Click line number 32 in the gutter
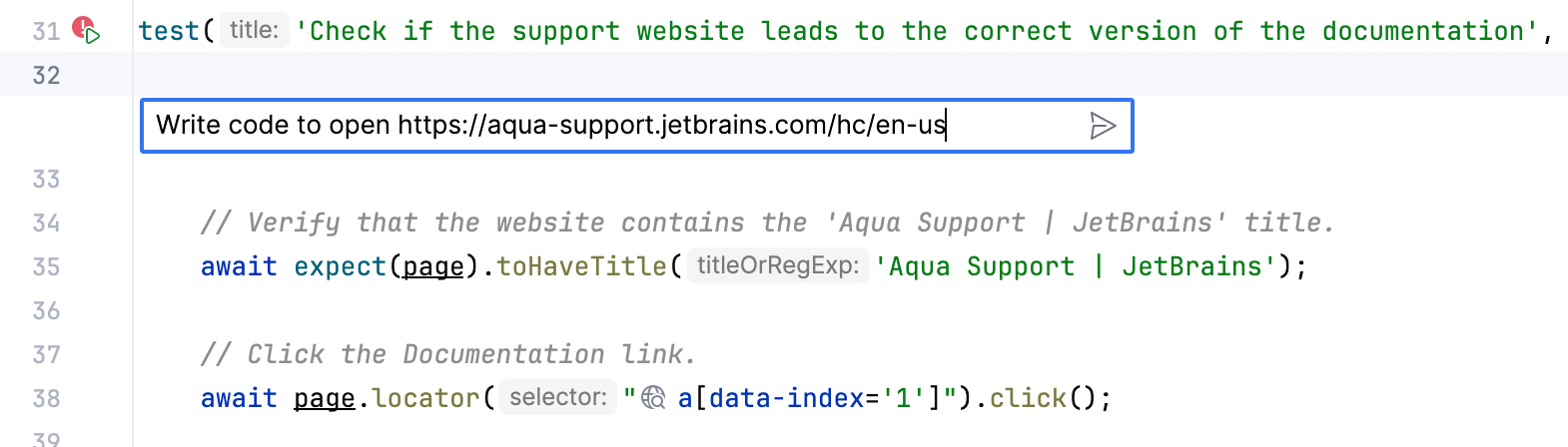The width and height of the screenshot is (1568, 447). pyautogui.click(x=46, y=76)
